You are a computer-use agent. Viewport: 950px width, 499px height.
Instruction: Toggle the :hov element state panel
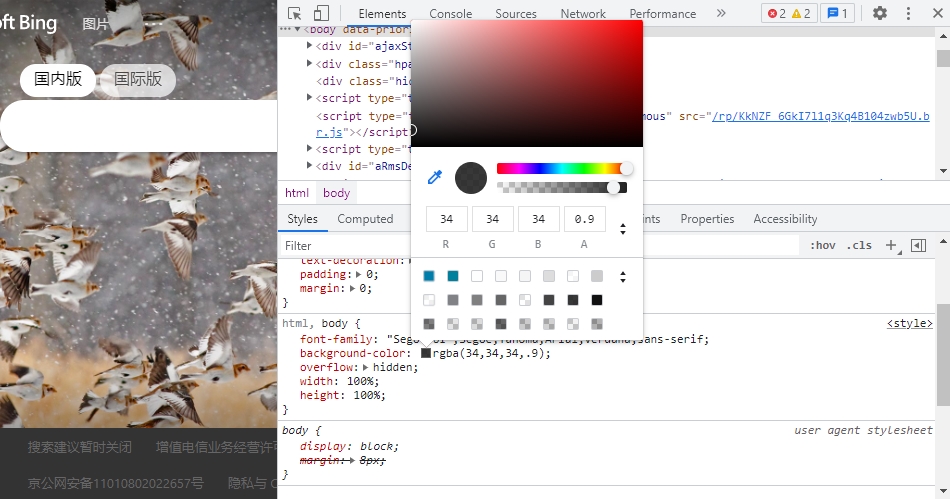822,245
